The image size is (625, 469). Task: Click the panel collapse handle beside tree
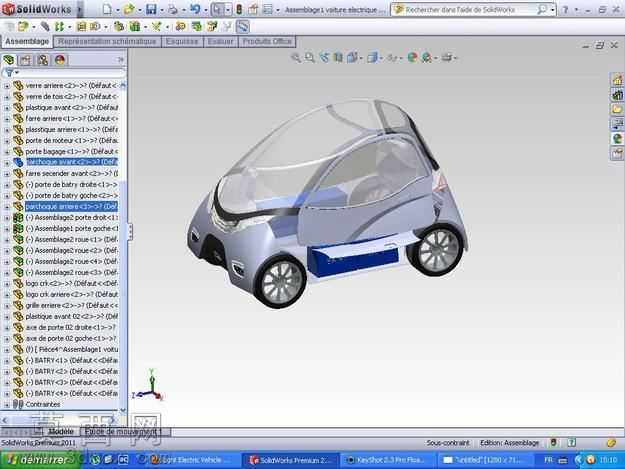point(130,232)
